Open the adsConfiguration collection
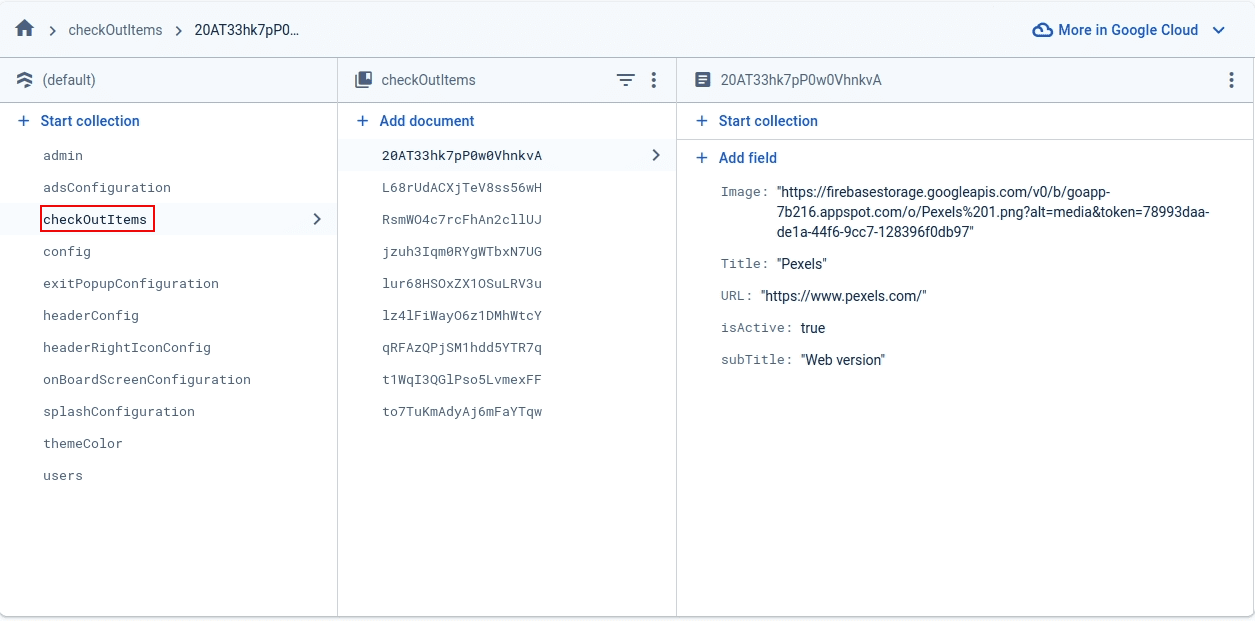The width and height of the screenshot is (1255, 621). [x=107, y=188]
